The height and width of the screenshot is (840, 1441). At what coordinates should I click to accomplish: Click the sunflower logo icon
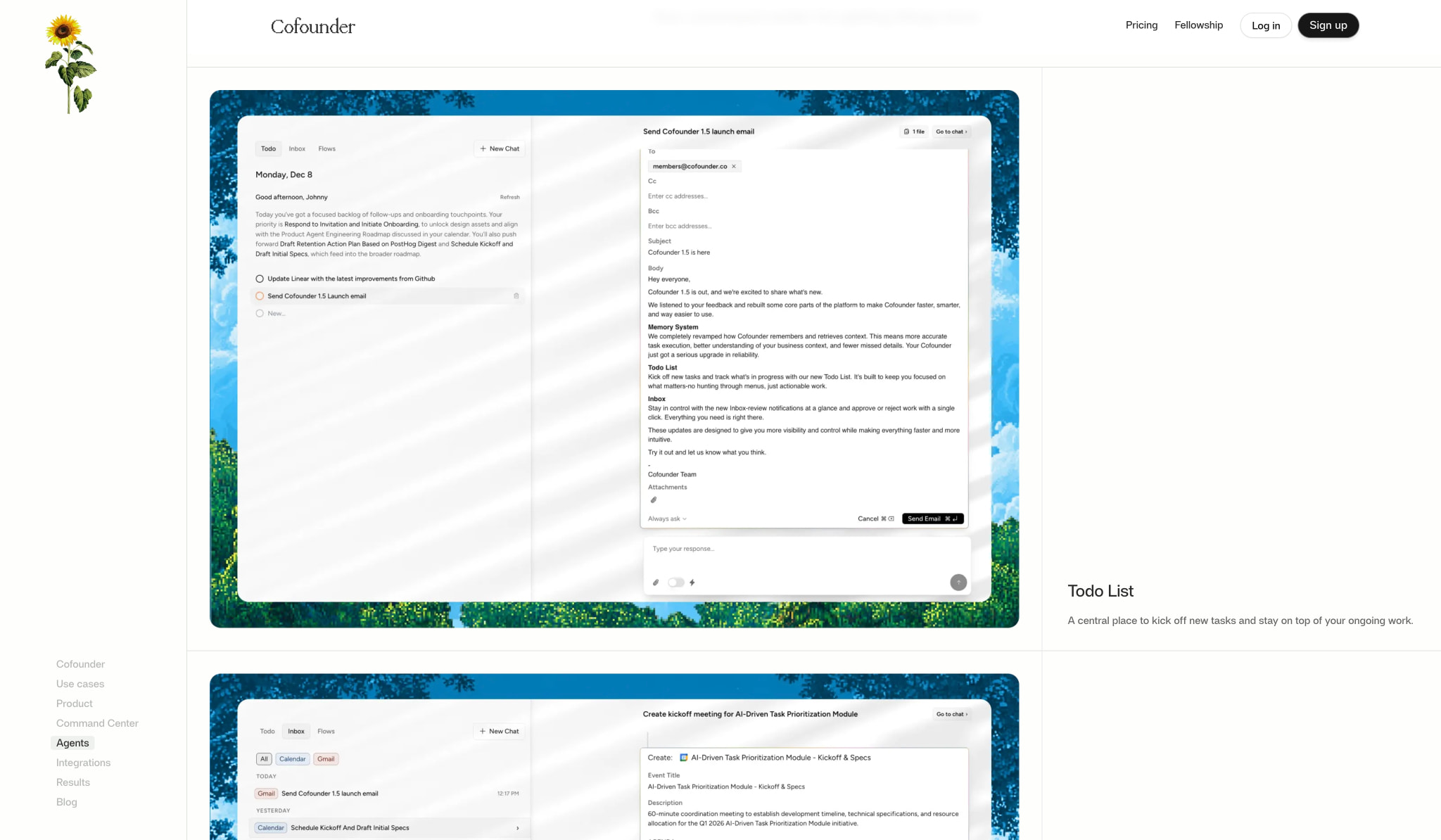[70, 64]
